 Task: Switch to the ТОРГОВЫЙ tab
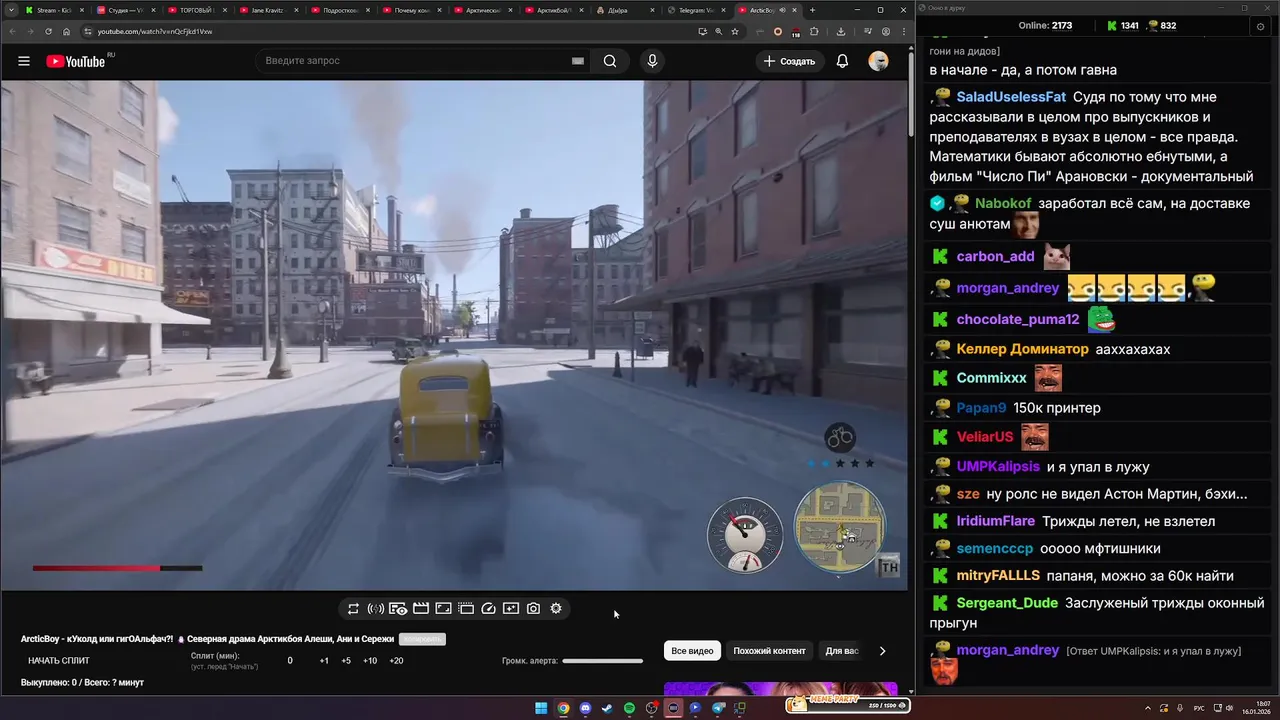point(196,10)
